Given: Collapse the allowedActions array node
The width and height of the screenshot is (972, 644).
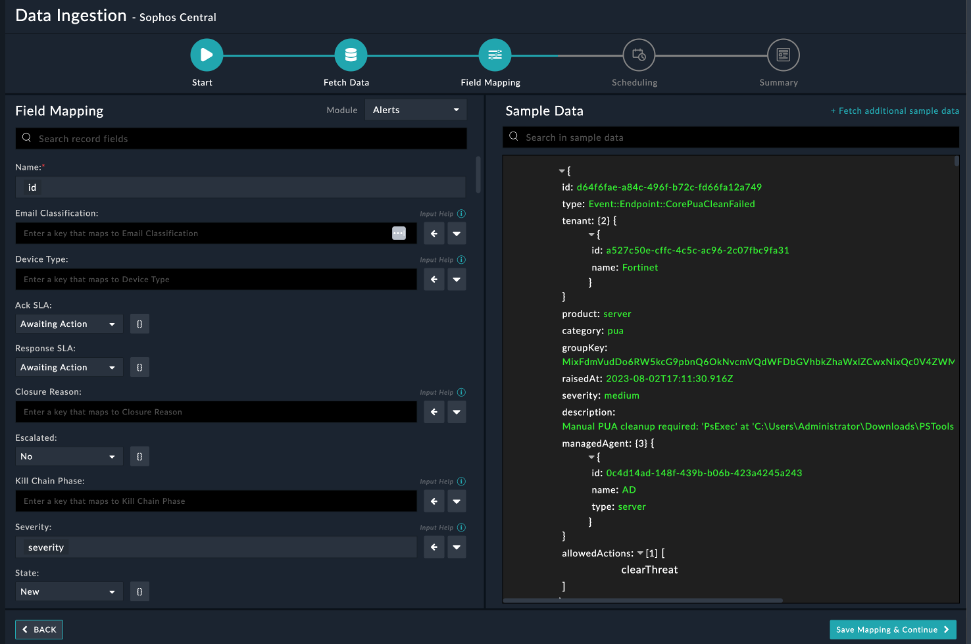Looking at the screenshot, I should [640, 553].
